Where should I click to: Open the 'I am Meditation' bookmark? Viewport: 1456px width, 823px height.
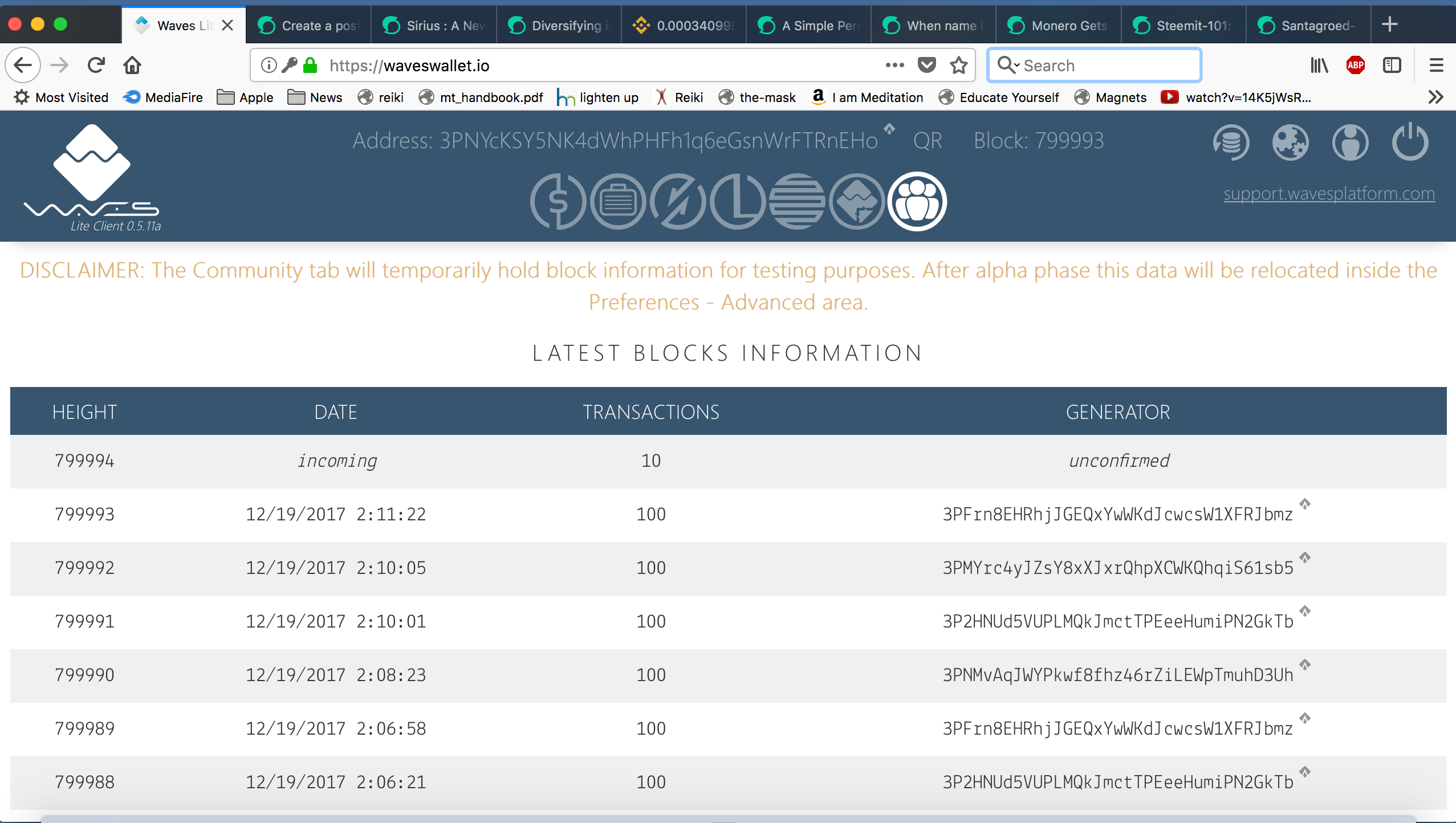[867, 97]
